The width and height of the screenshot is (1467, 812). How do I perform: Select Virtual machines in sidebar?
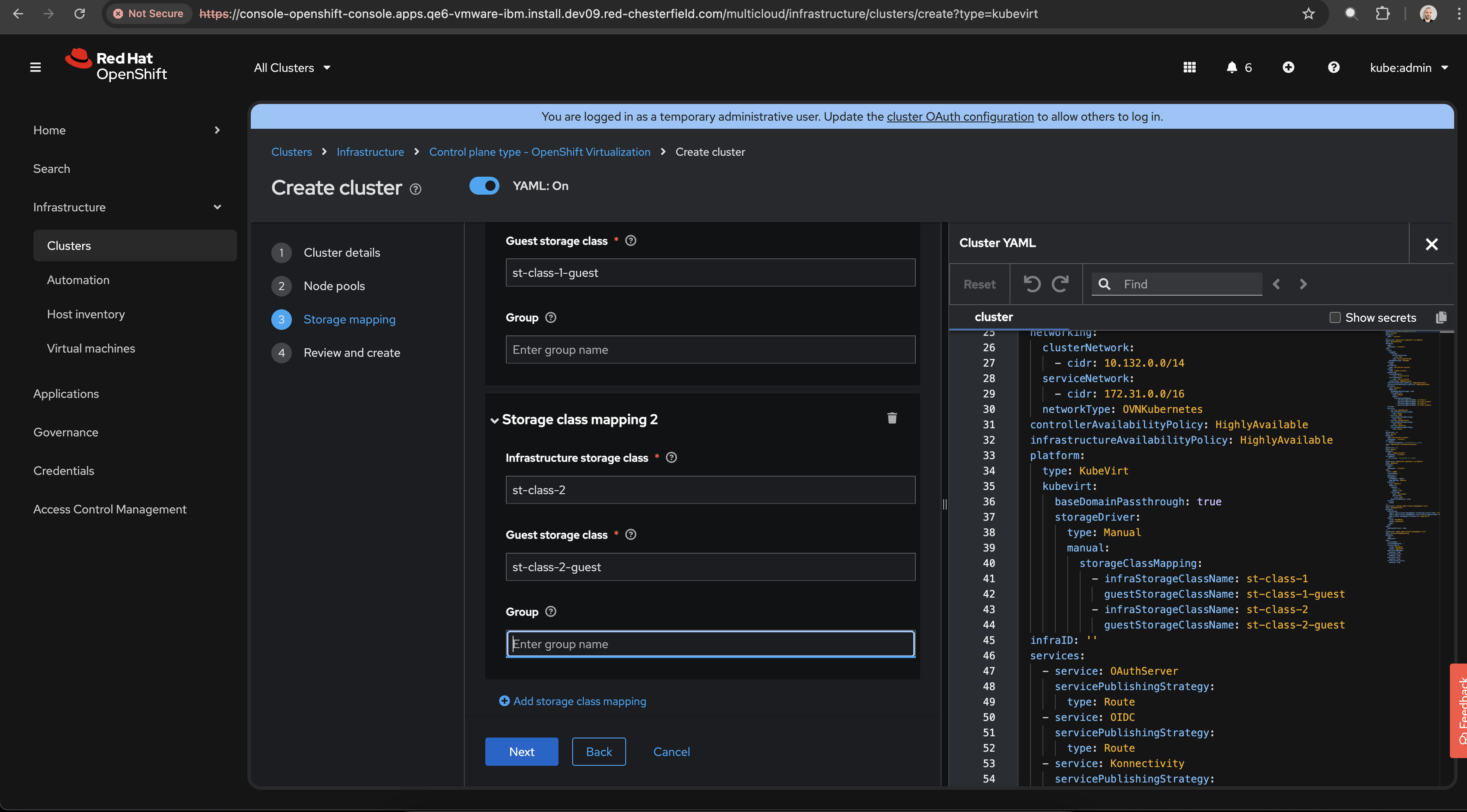pyautogui.click(x=91, y=349)
